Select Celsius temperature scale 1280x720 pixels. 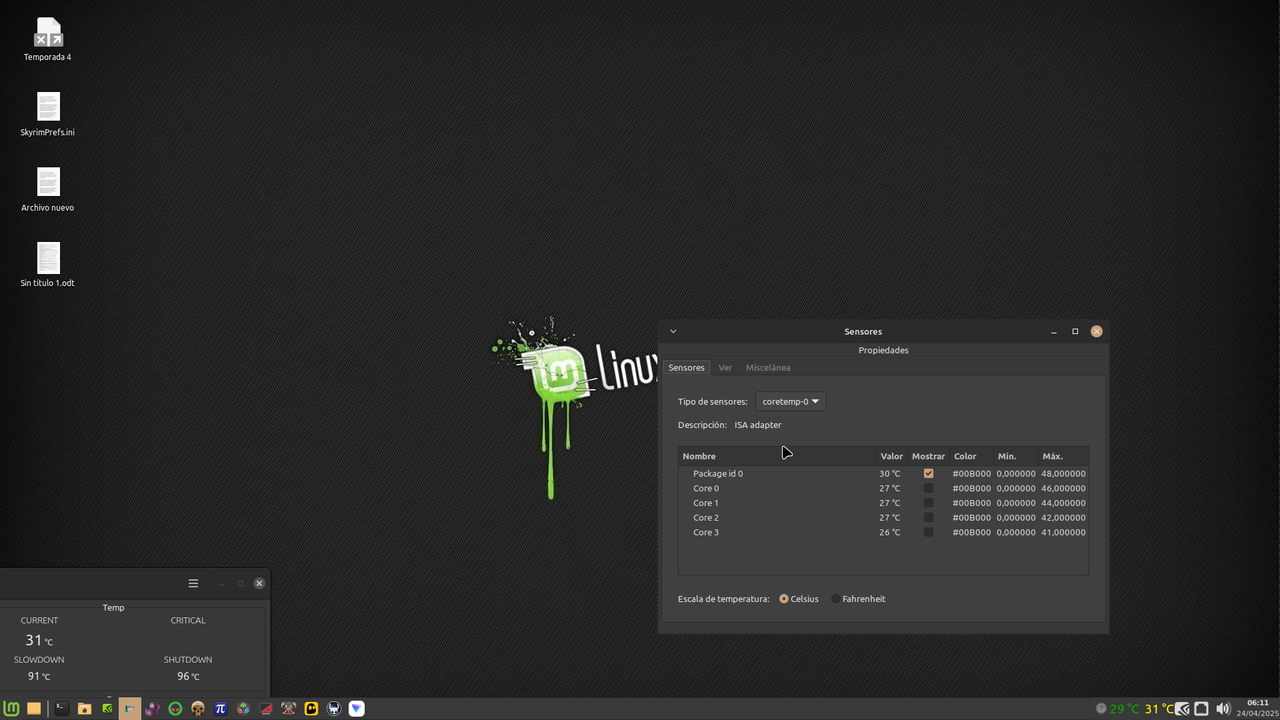click(x=783, y=598)
